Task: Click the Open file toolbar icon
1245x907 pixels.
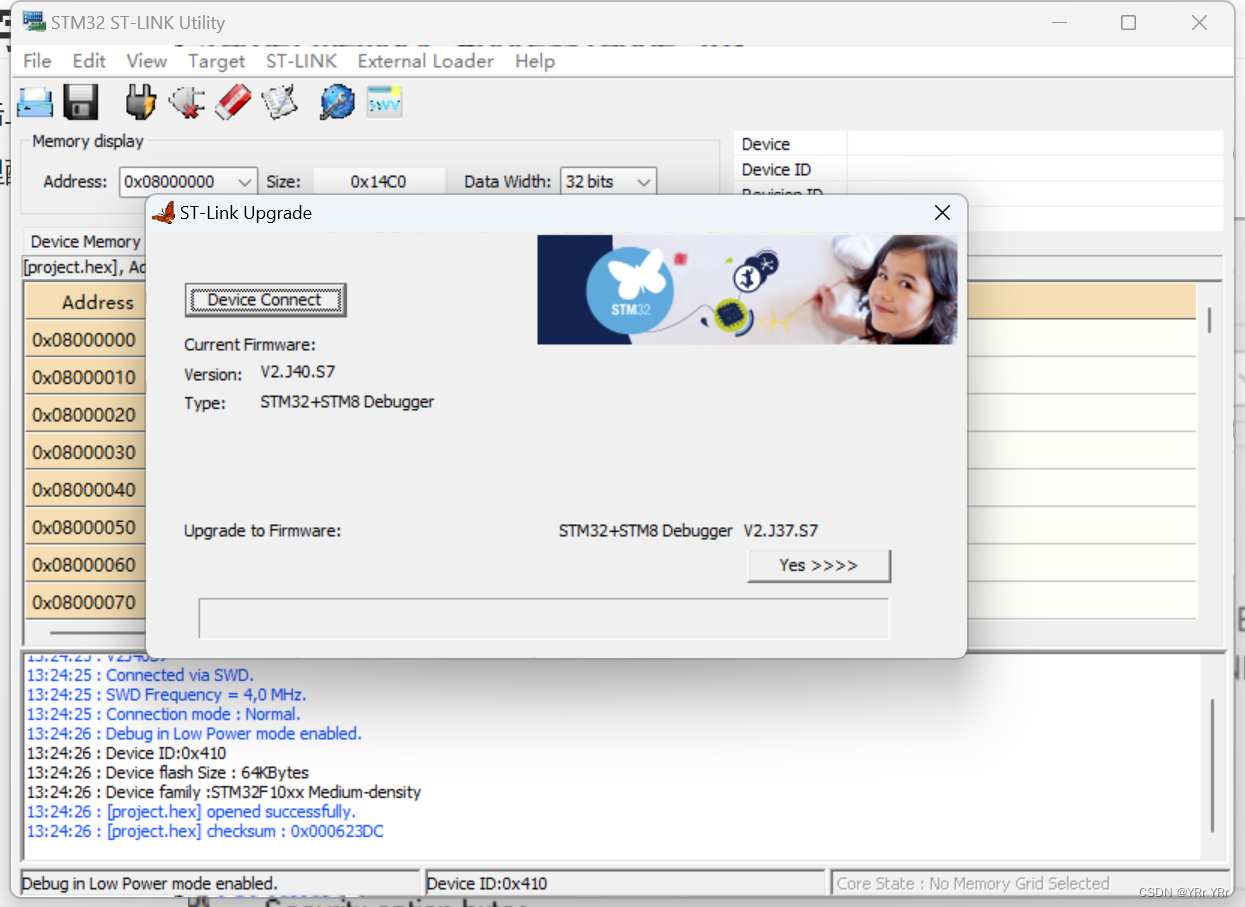Action: pyautogui.click(x=35, y=103)
